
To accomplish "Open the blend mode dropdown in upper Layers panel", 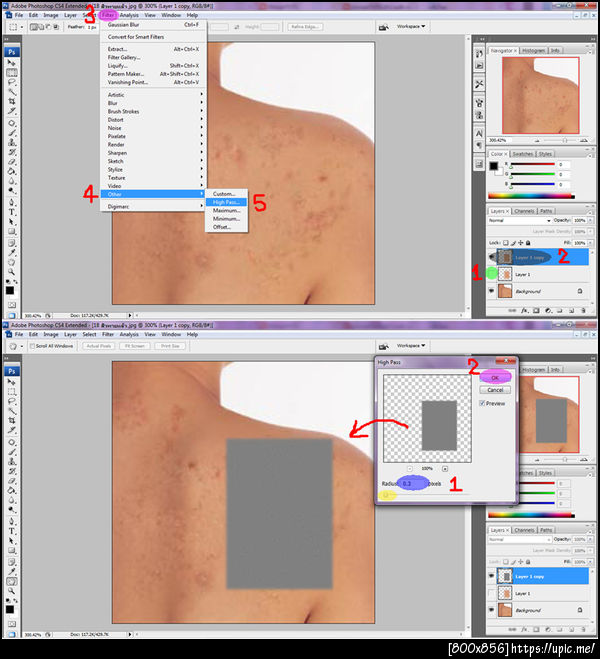I will [x=519, y=220].
